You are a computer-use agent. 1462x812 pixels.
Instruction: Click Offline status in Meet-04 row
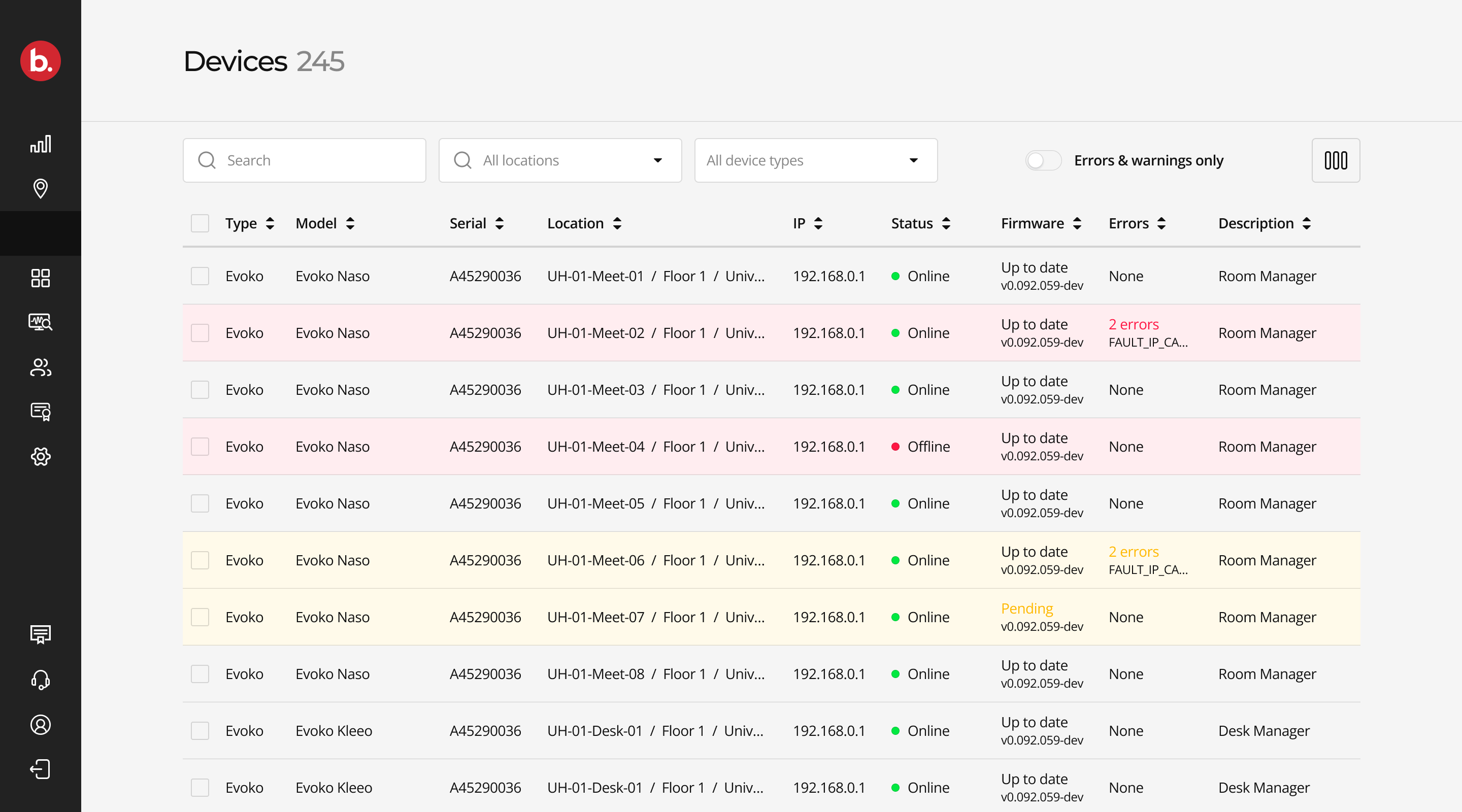click(x=920, y=447)
